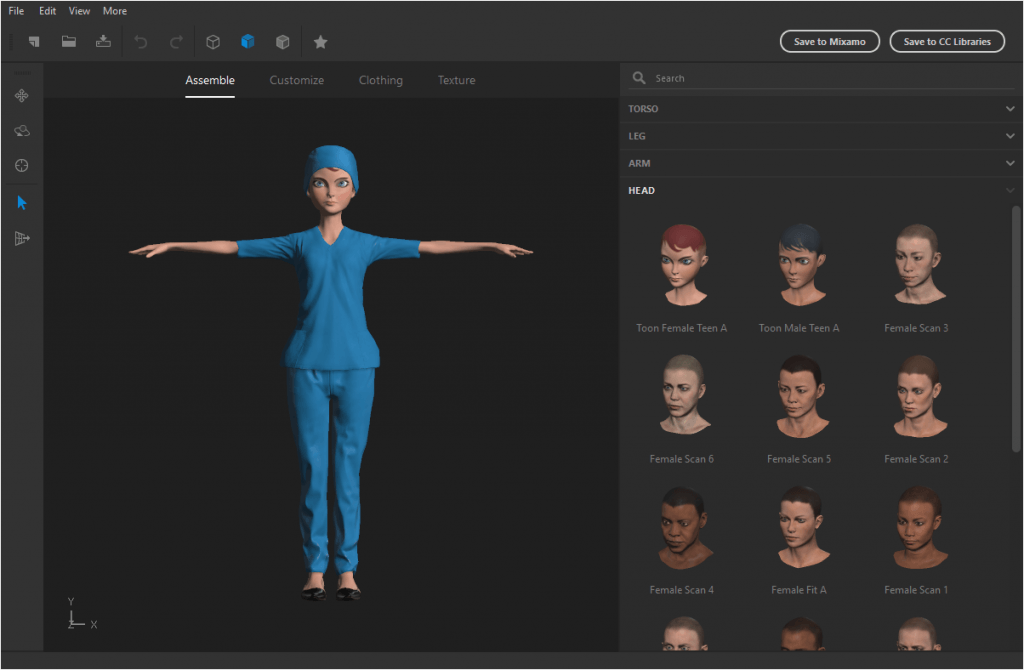This screenshot has height=670, width=1024.
Task: Switch to the Select arrow tool
Action: pos(23,202)
